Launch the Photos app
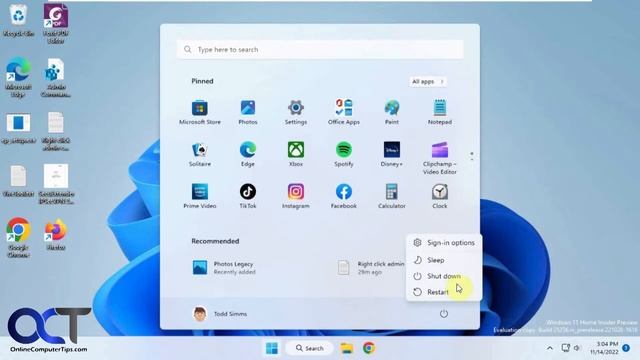The height and width of the screenshot is (360, 640). [x=248, y=112]
